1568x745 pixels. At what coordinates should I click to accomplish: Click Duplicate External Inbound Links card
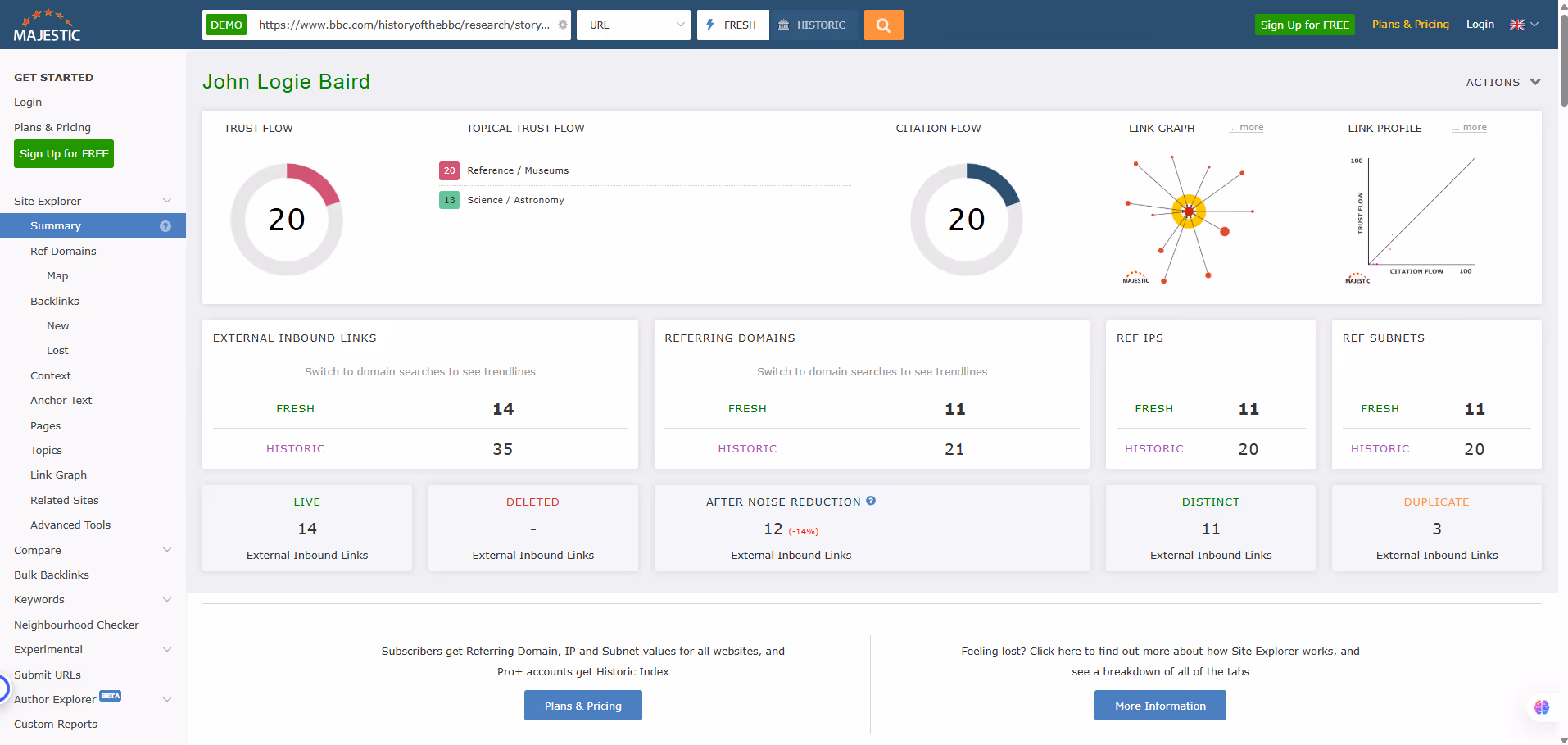tap(1437, 528)
